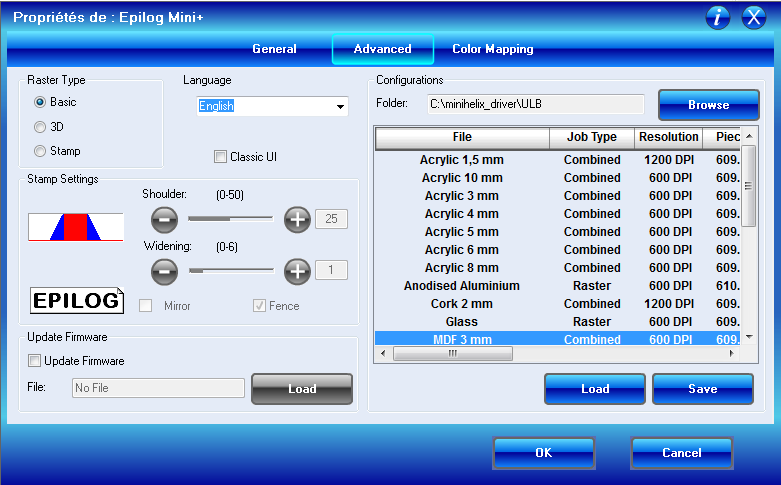
Task: Enable the Update Firmware checkbox
Action: [x=34, y=361]
